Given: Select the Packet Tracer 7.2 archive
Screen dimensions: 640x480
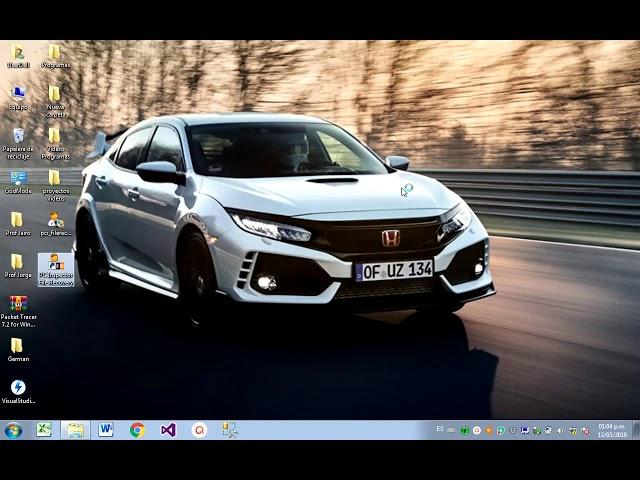Looking at the screenshot, I should click(x=18, y=311).
